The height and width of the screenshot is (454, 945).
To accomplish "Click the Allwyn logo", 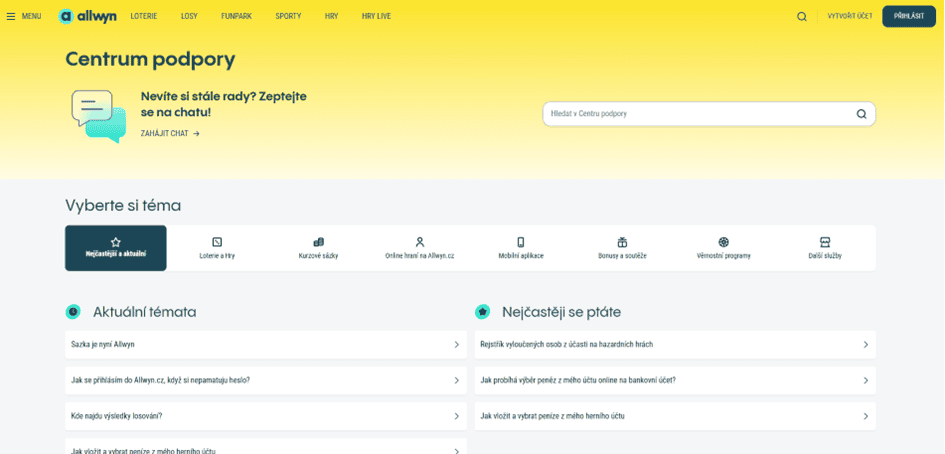I will tap(88, 16).
